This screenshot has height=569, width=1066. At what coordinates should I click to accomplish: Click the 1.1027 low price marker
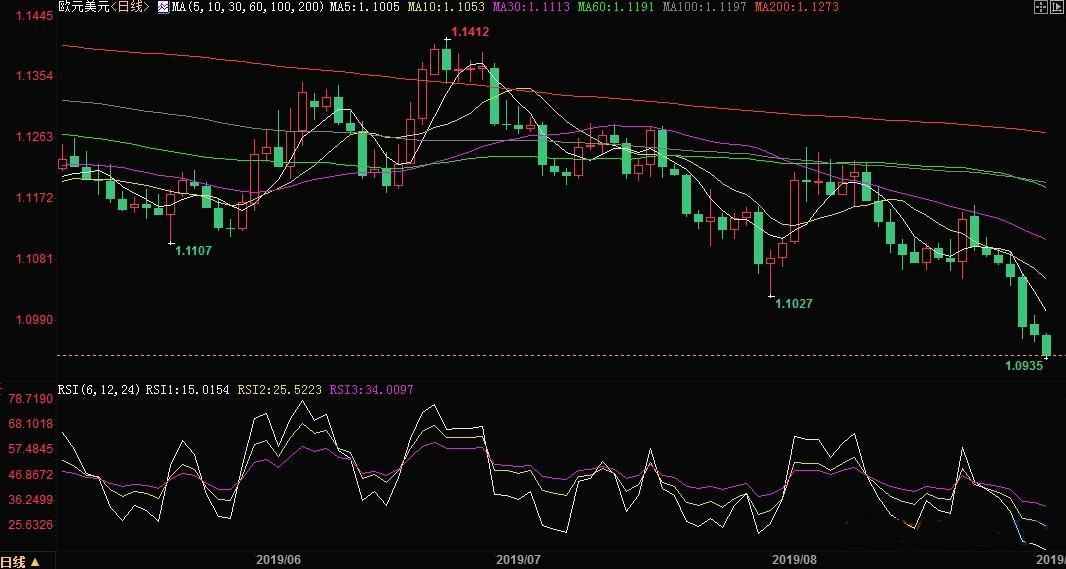point(794,303)
